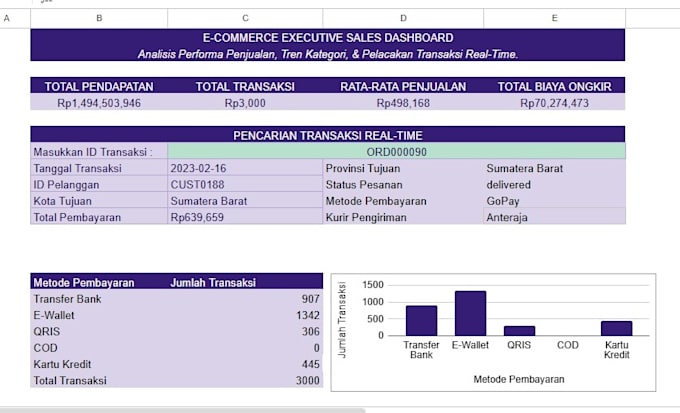Image resolution: width=680 pixels, height=413 pixels.
Task: Click the Status Pesanan label
Action: pyautogui.click(x=364, y=185)
